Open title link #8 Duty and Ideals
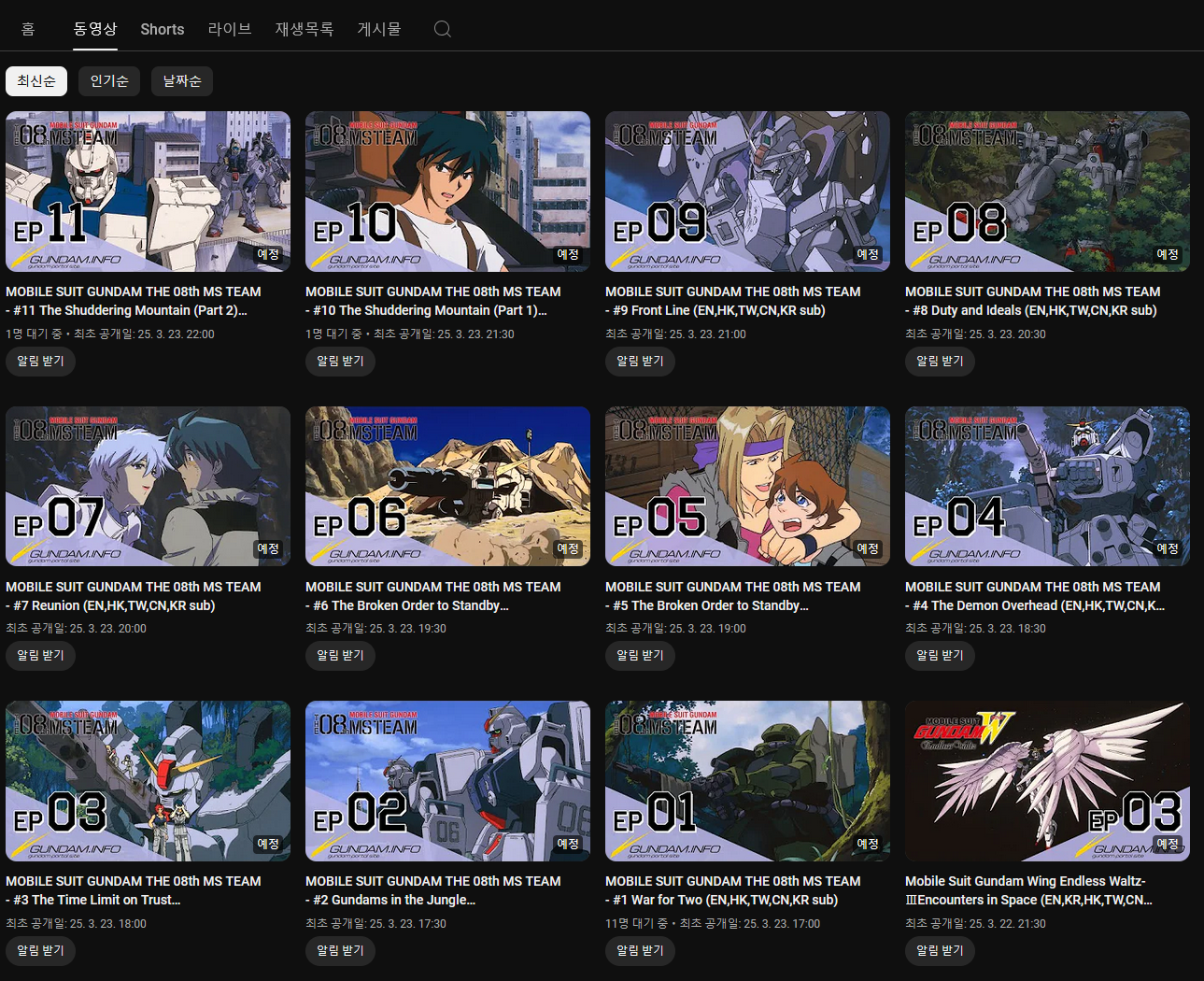 pyautogui.click(x=1032, y=301)
